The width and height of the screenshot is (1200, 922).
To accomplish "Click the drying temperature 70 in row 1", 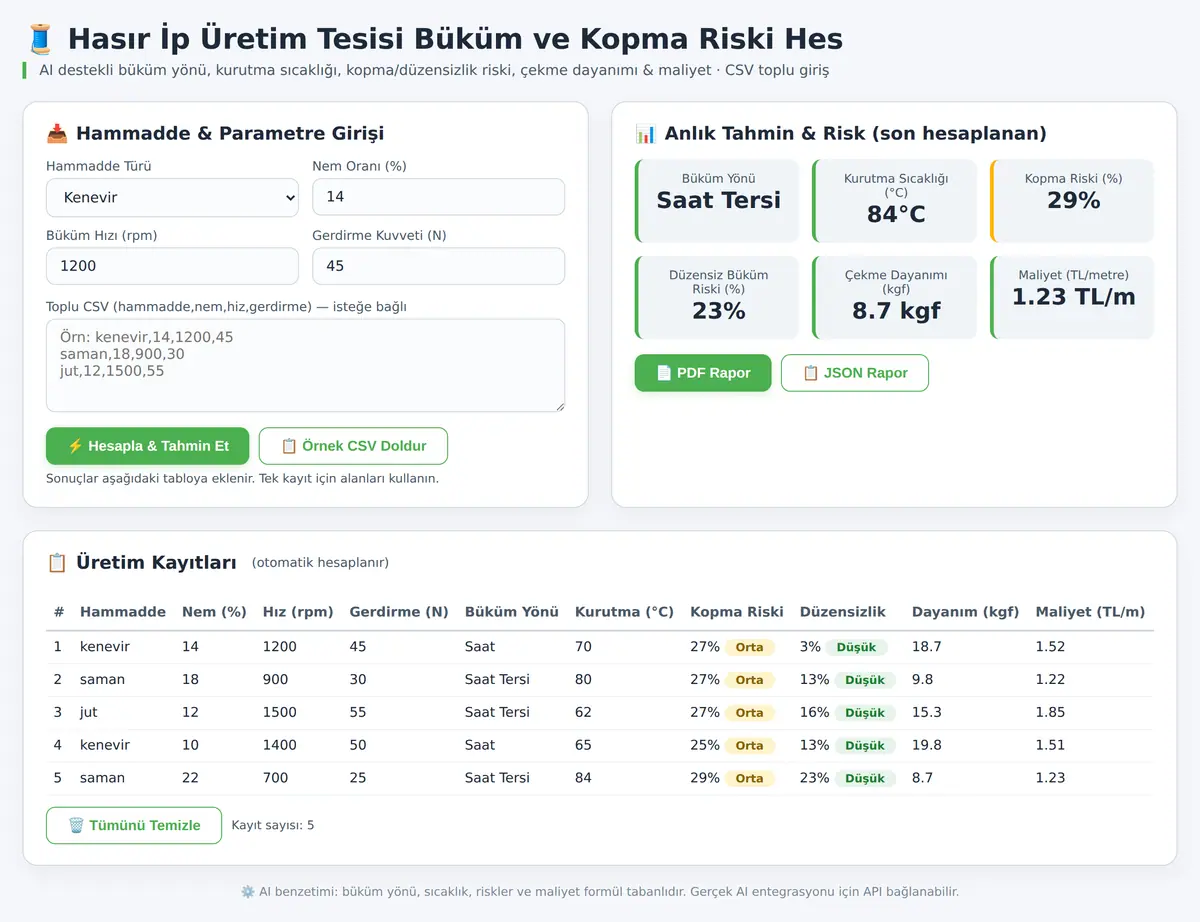I will (583, 647).
